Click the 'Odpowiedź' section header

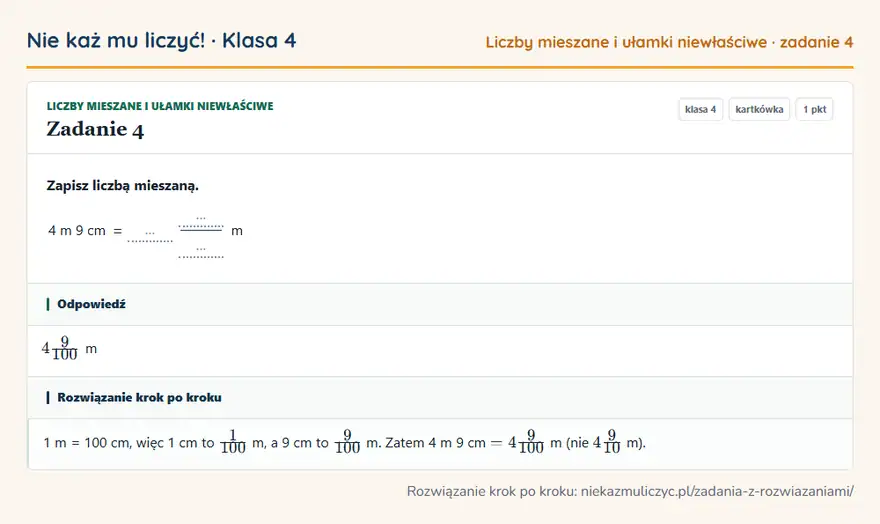[x=91, y=304]
